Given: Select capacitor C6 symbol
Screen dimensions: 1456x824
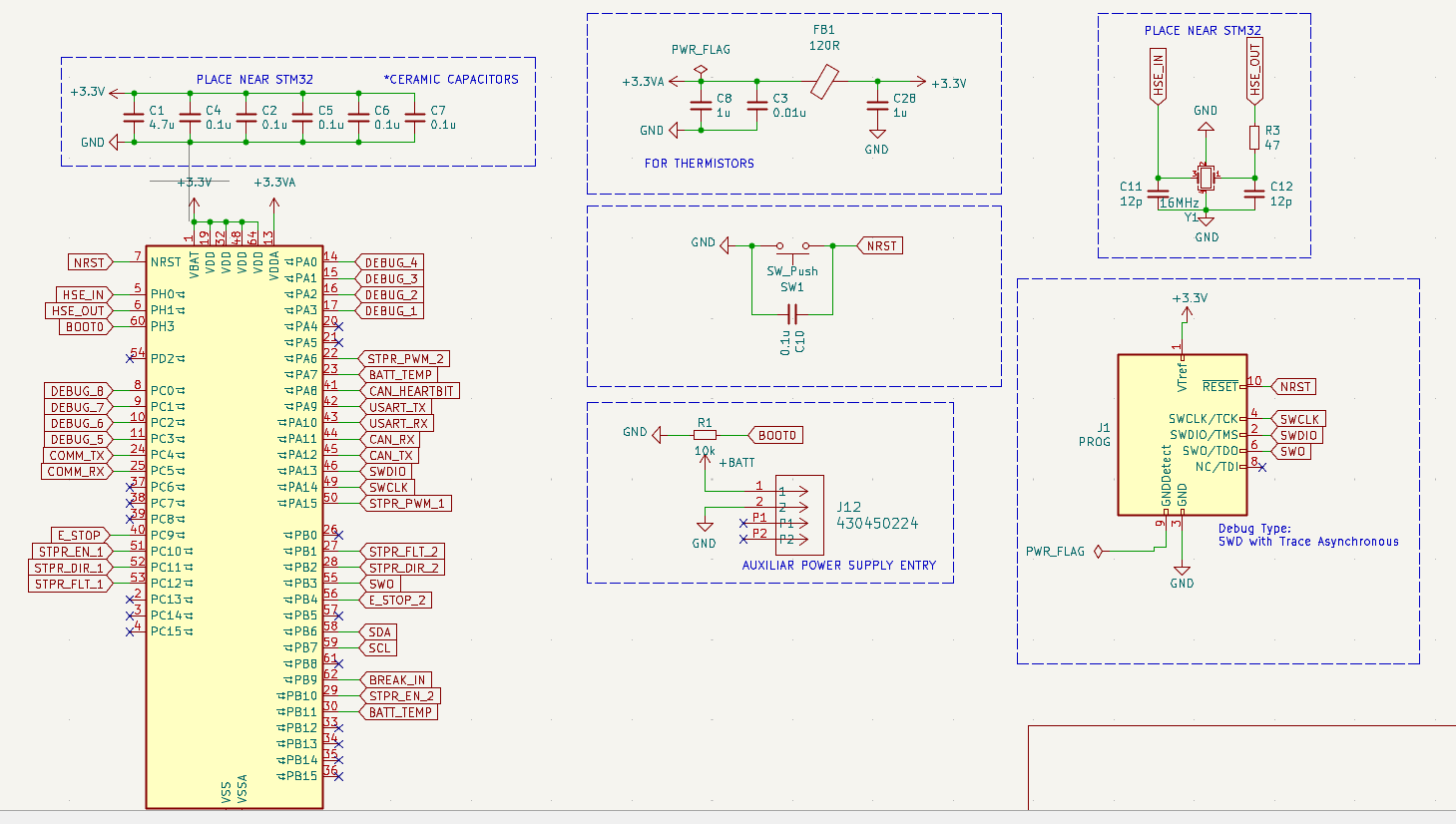Looking at the screenshot, I should point(358,118).
